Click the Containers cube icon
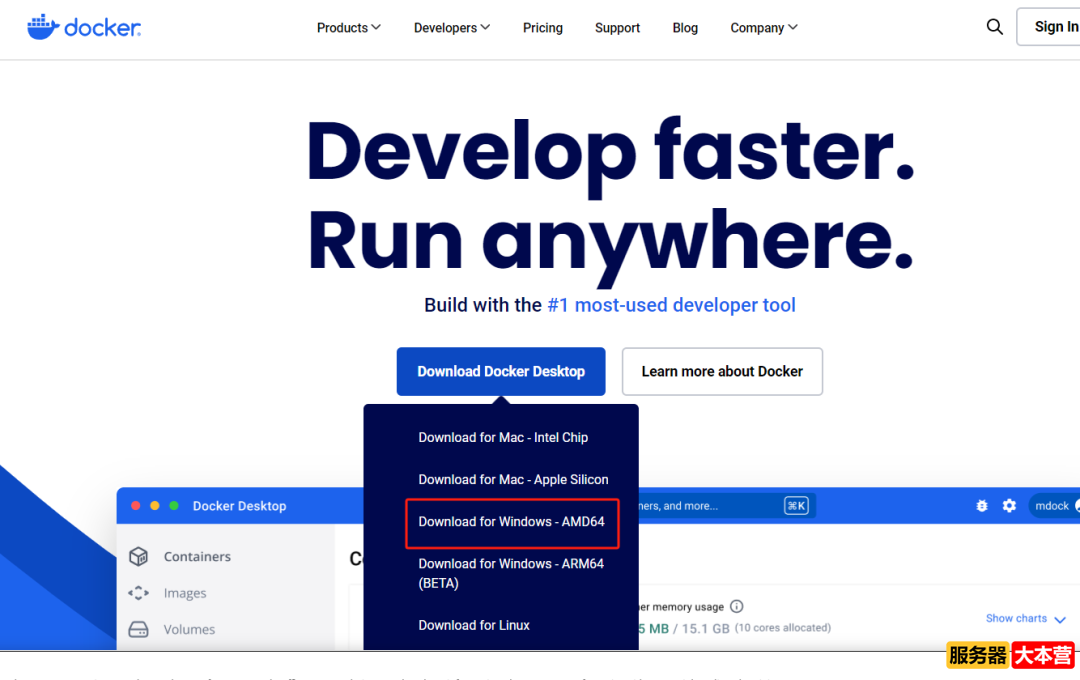Viewport: 1080px width, 680px height. (138, 556)
